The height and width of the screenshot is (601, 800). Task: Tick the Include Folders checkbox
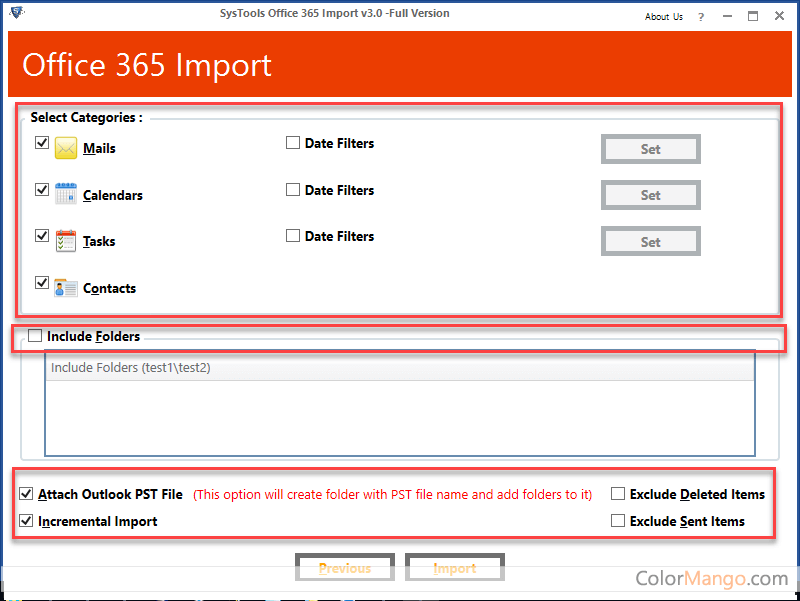[35, 337]
